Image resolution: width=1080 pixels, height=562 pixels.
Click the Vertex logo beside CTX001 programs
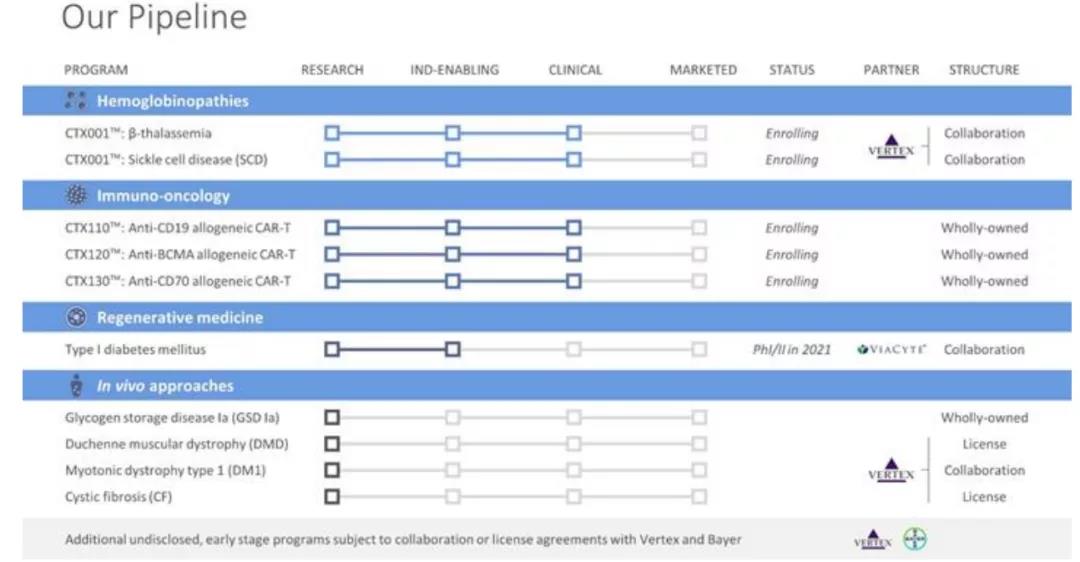point(891,147)
